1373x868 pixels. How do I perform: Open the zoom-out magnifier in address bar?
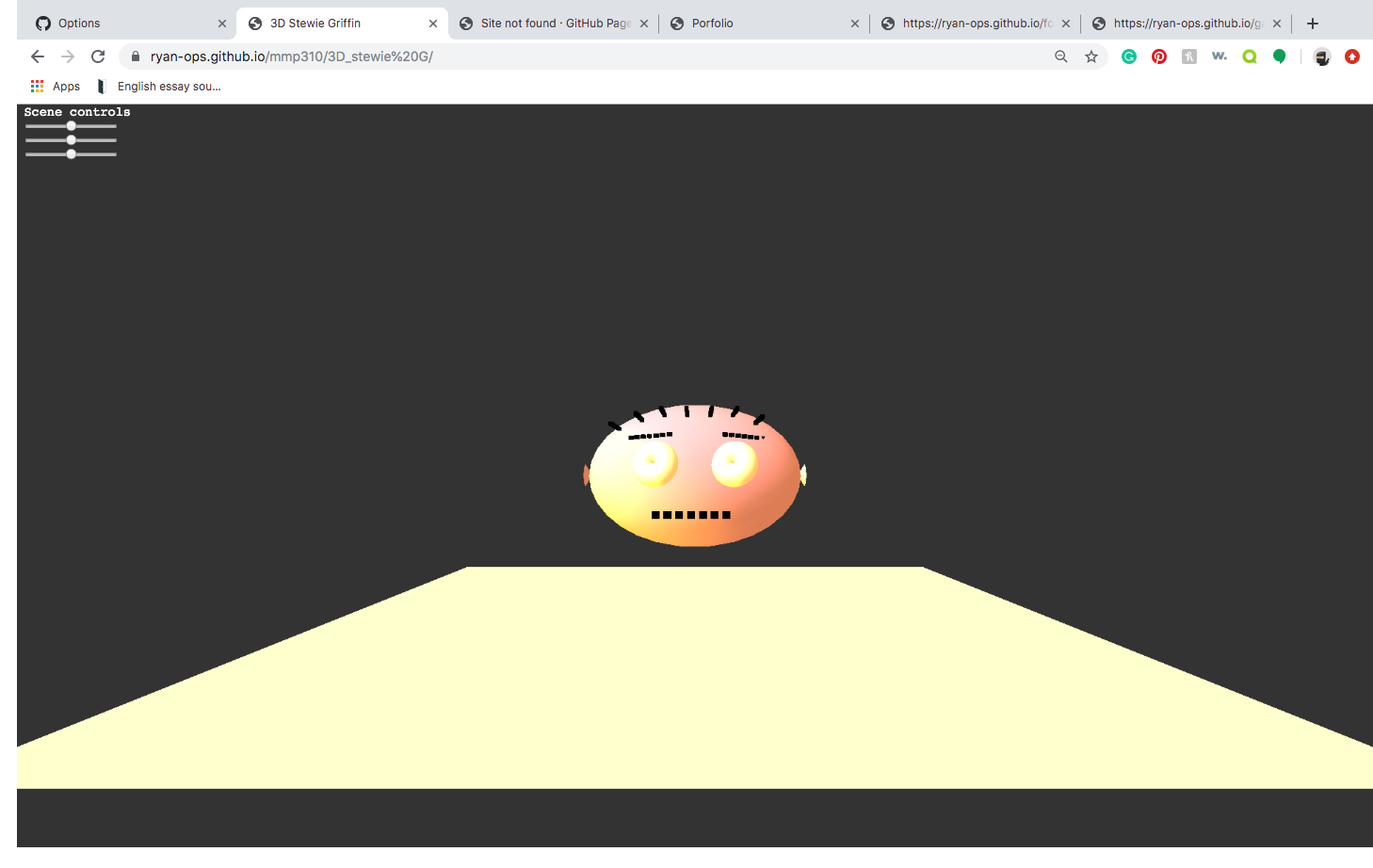[x=1061, y=56]
